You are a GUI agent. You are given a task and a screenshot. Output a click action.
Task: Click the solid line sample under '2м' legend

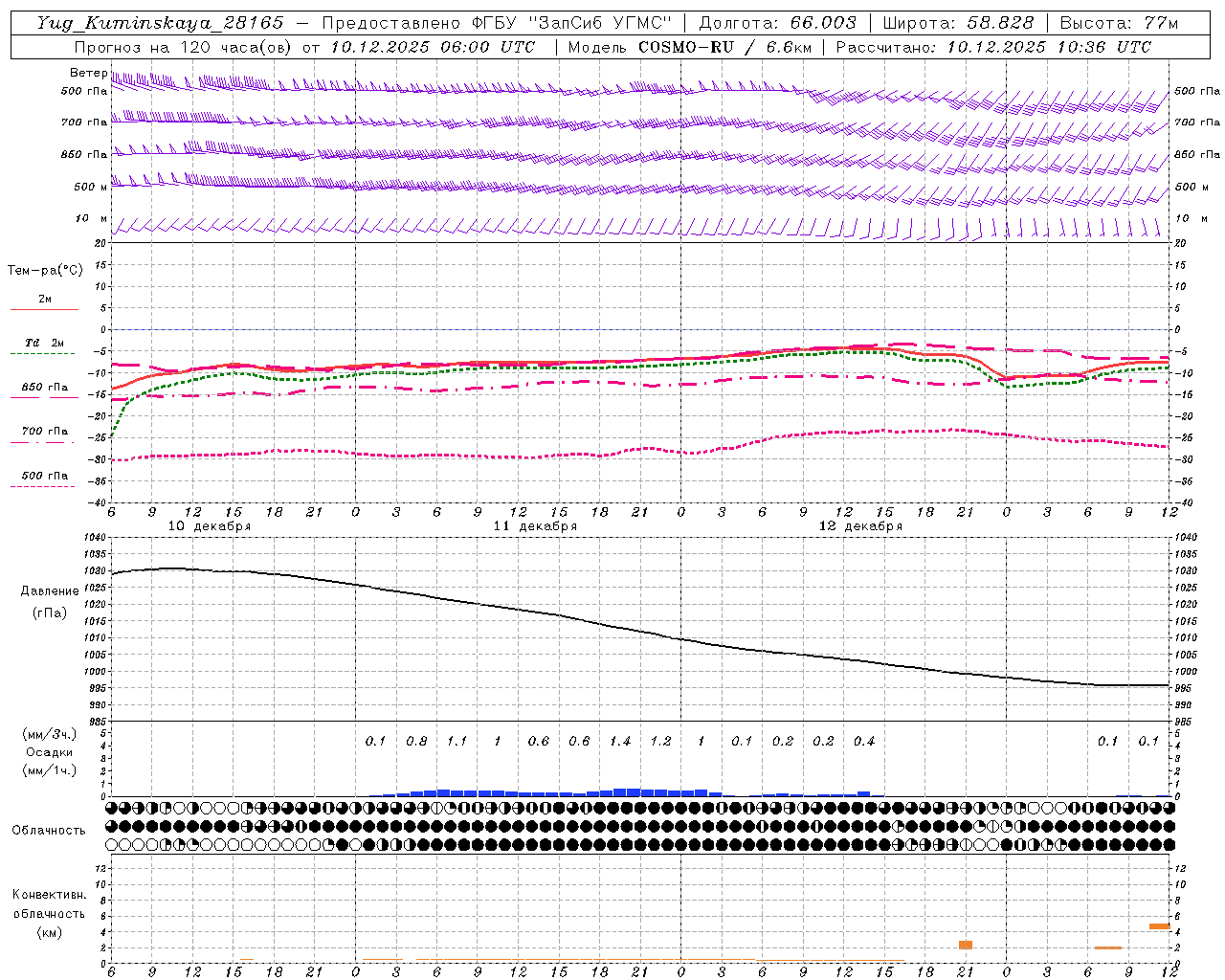(44, 309)
